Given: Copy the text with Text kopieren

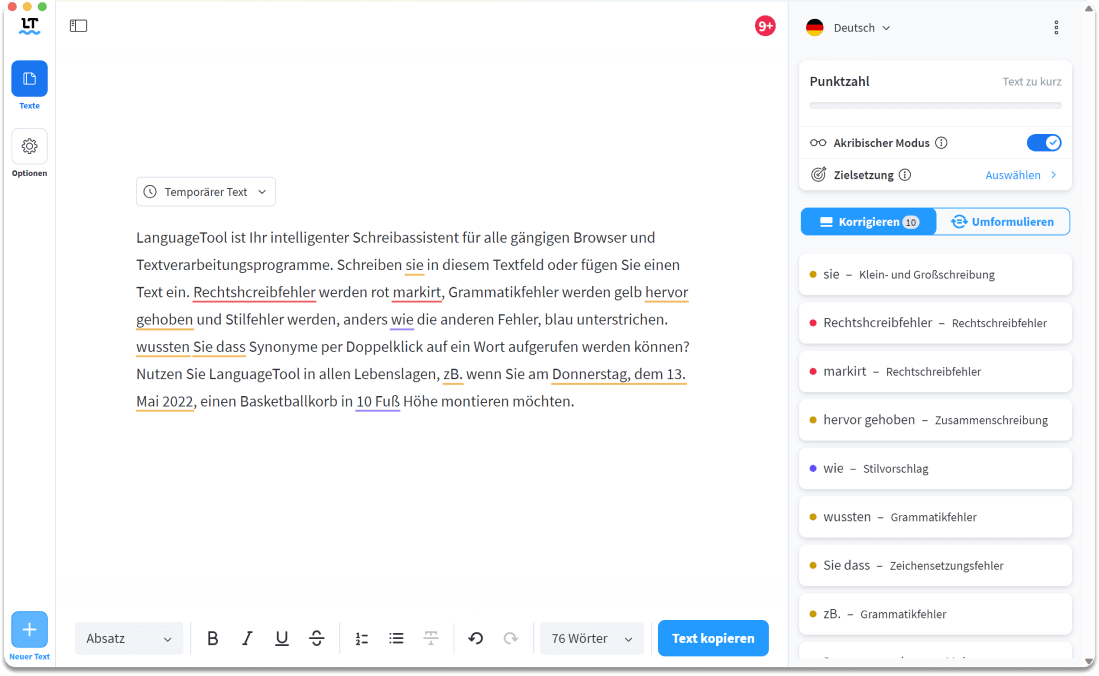Looking at the screenshot, I should click(713, 638).
